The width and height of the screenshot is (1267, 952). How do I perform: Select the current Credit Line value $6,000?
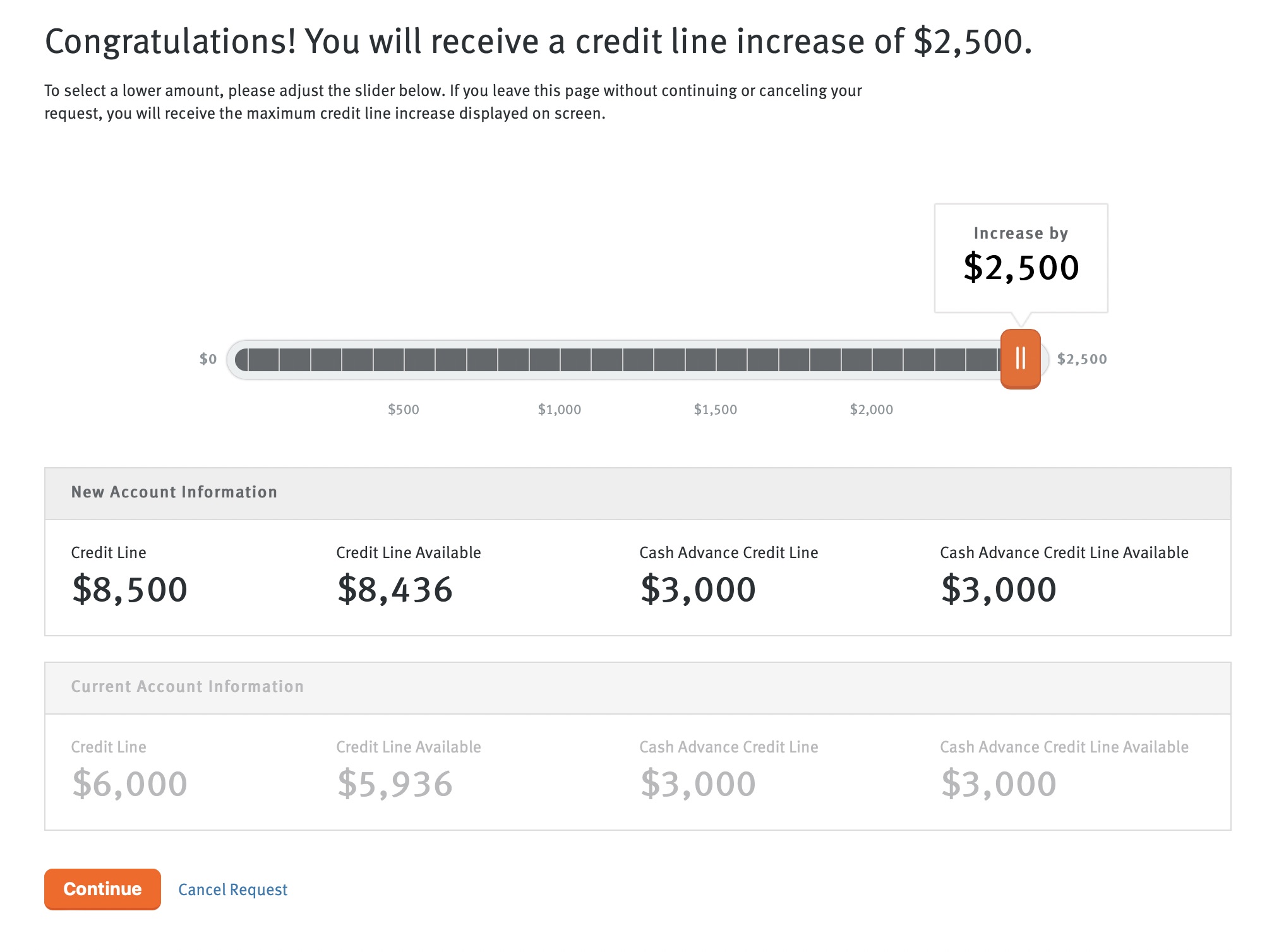[128, 783]
